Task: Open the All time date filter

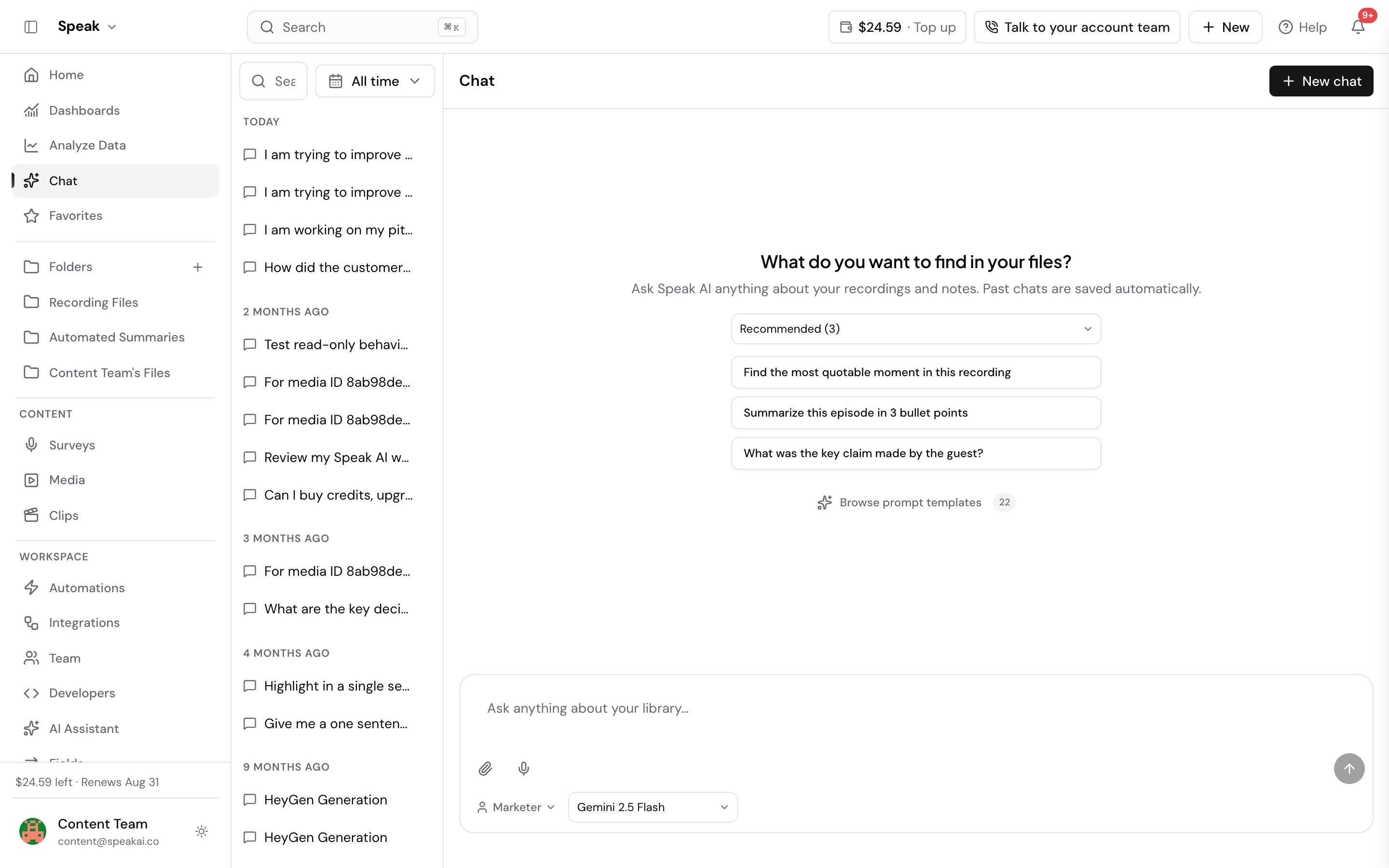Action: point(375,81)
